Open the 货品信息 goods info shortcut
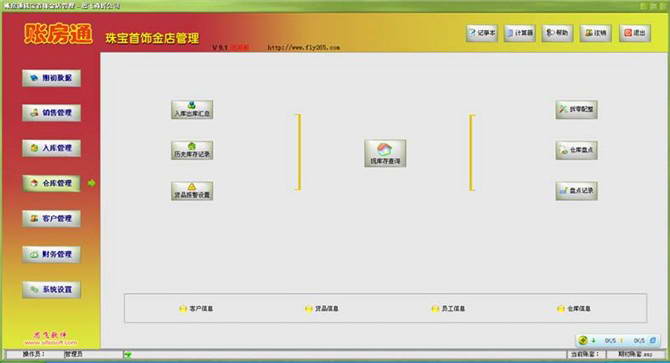670x363 pixels. 322,308
